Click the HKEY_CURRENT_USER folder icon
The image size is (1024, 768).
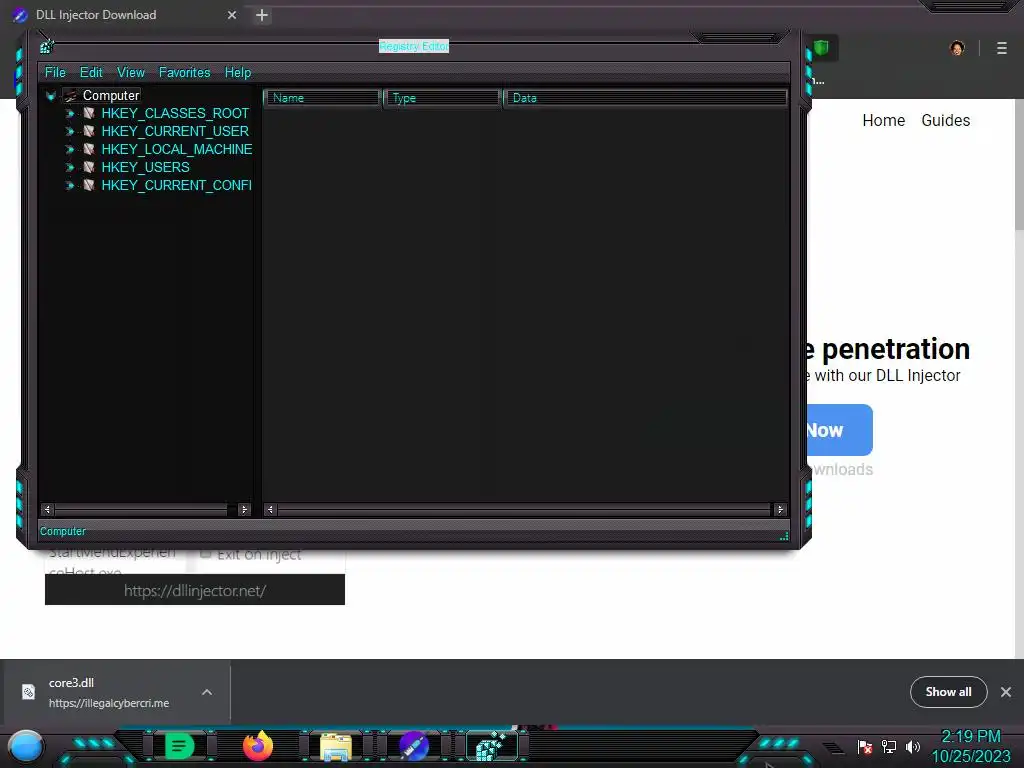point(89,131)
